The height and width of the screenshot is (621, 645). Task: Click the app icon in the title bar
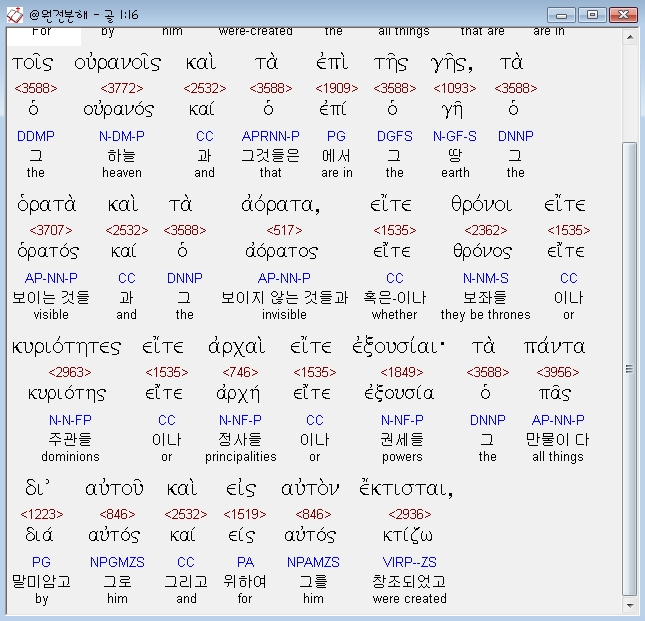tap(15, 15)
